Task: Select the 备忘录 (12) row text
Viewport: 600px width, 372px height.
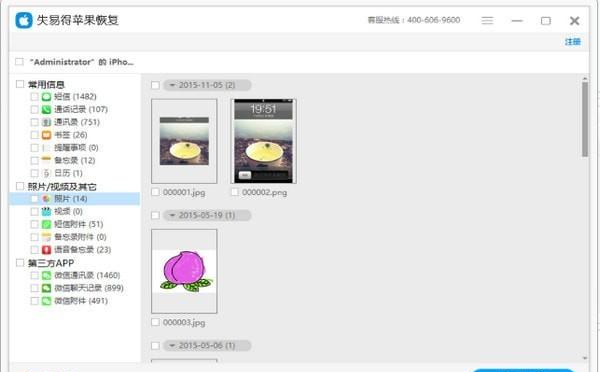Action: click(x=75, y=160)
